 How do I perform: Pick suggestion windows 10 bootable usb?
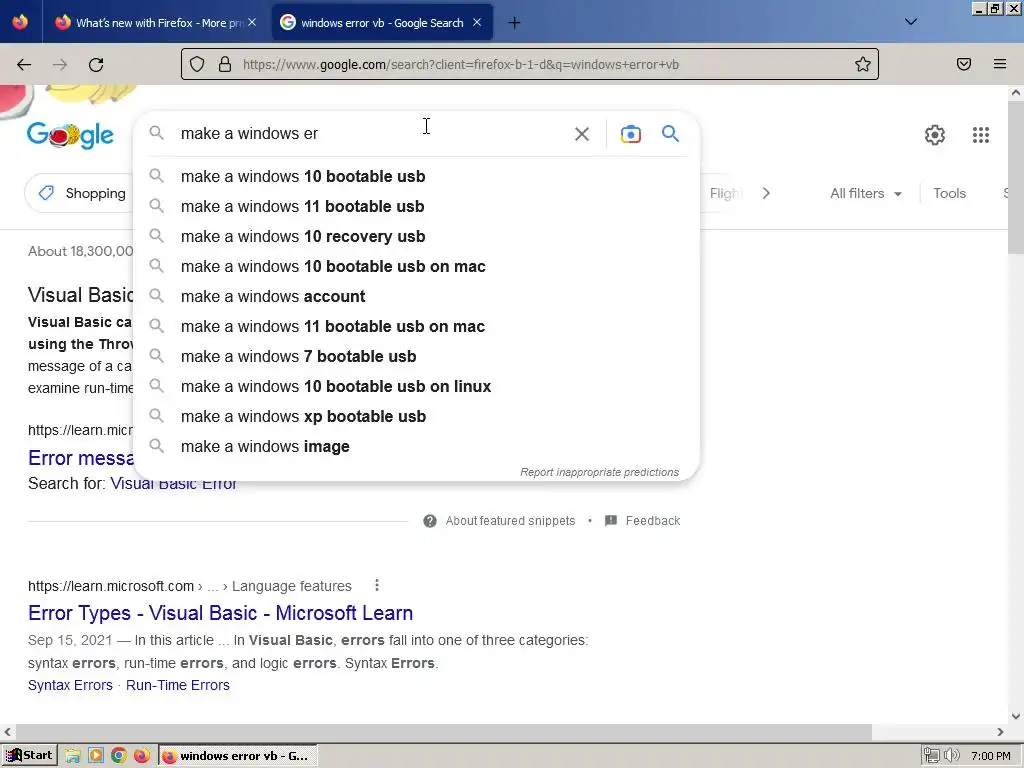pyautogui.click(x=417, y=176)
